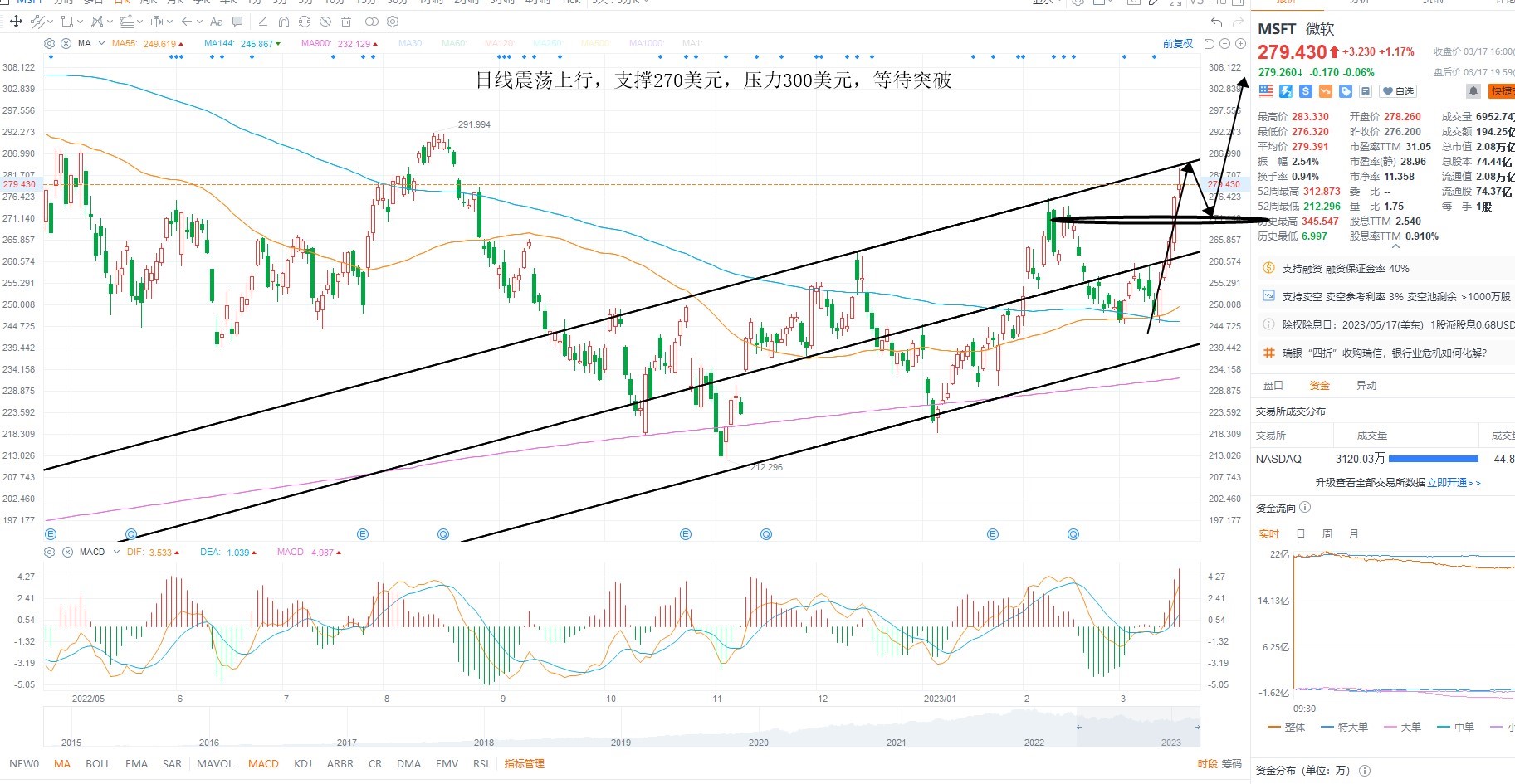This screenshot has width=1515, height=784.
Task: Click the blue price tag stock badge
Action: click(1346, 91)
